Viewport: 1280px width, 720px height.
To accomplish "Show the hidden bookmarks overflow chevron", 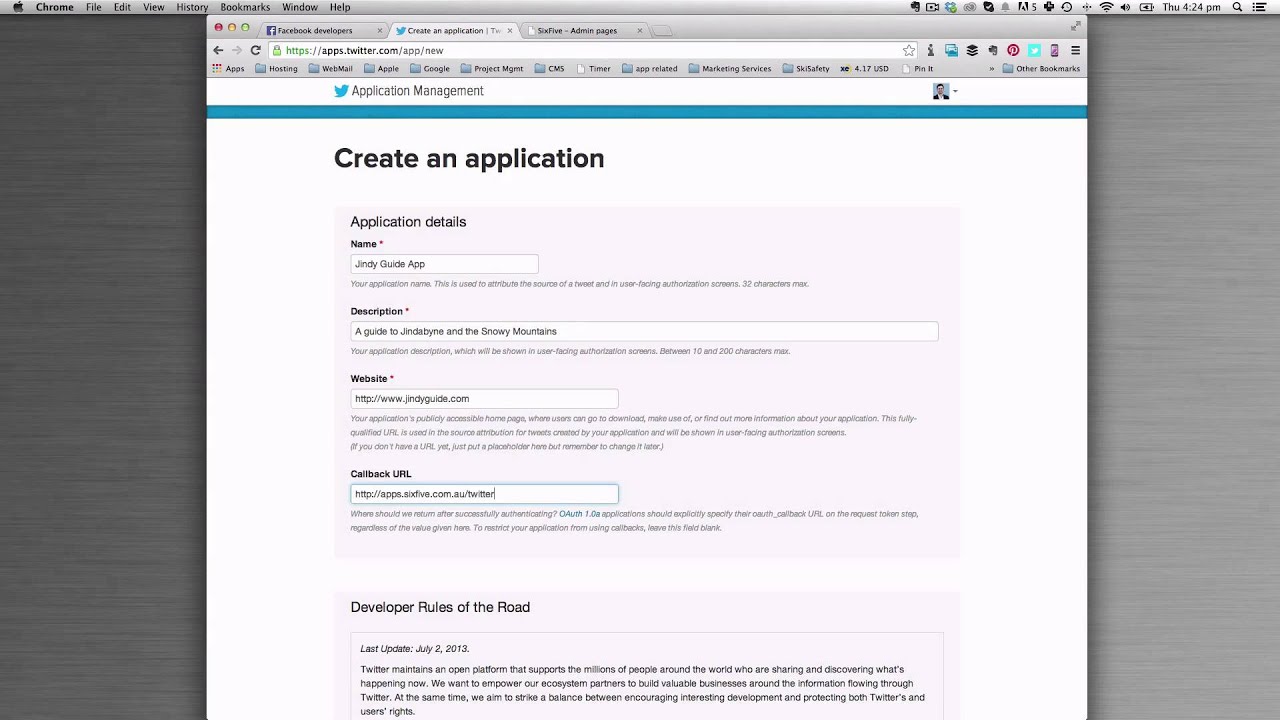I will [x=992, y=69].
